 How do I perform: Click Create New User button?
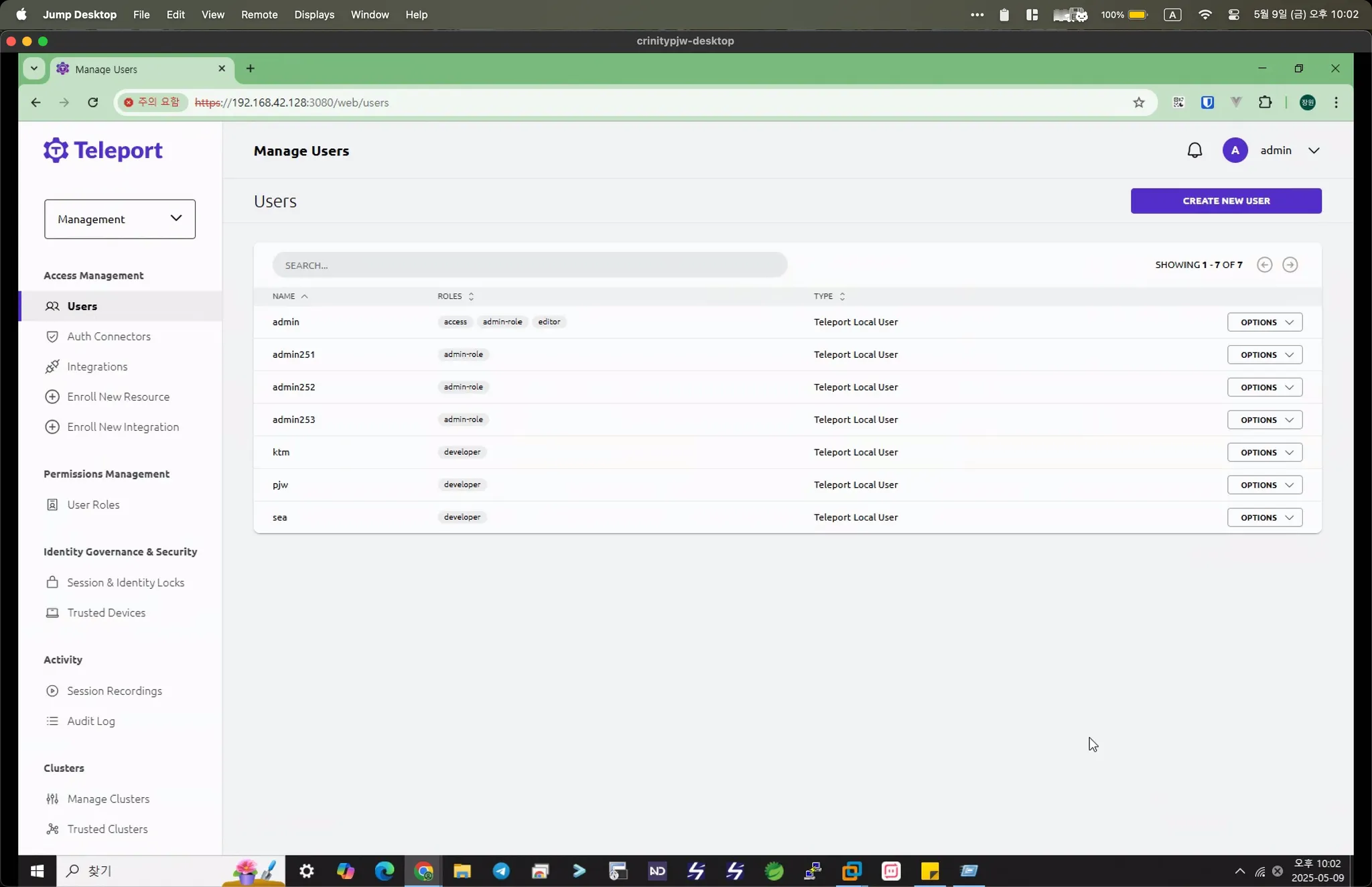[1225, 201]
